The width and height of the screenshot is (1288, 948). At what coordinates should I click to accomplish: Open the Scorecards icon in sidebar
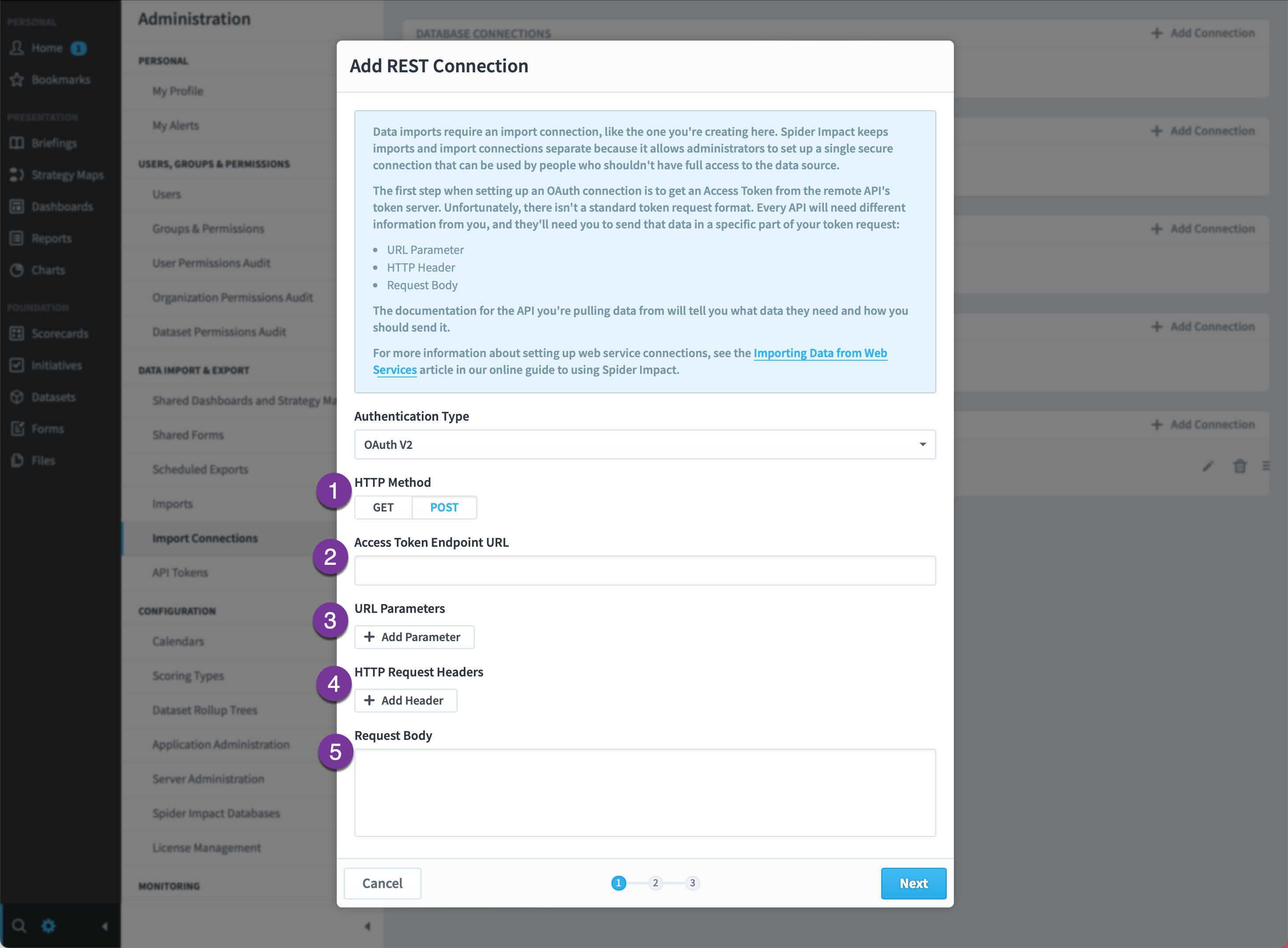(x=17, y=334)
